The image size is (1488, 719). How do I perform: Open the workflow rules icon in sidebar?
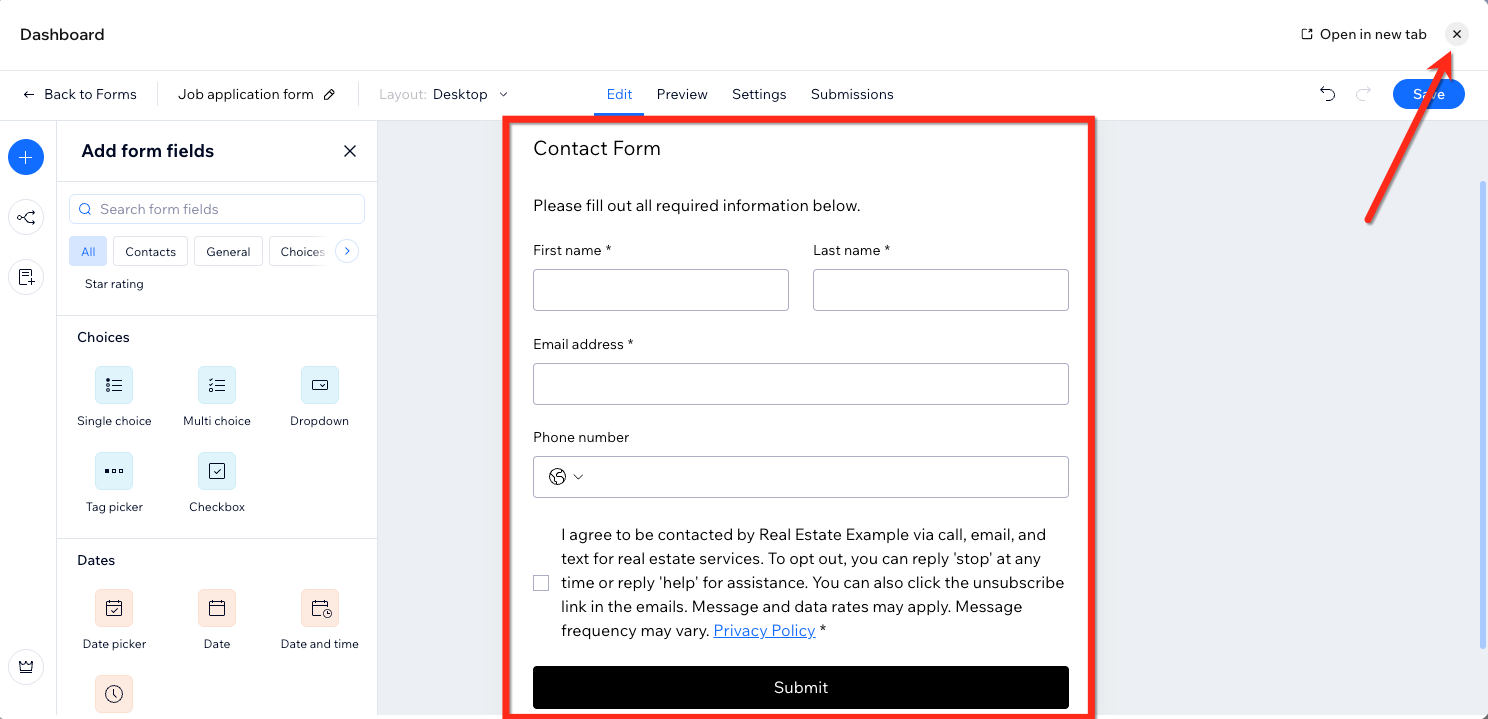(26, 217)
